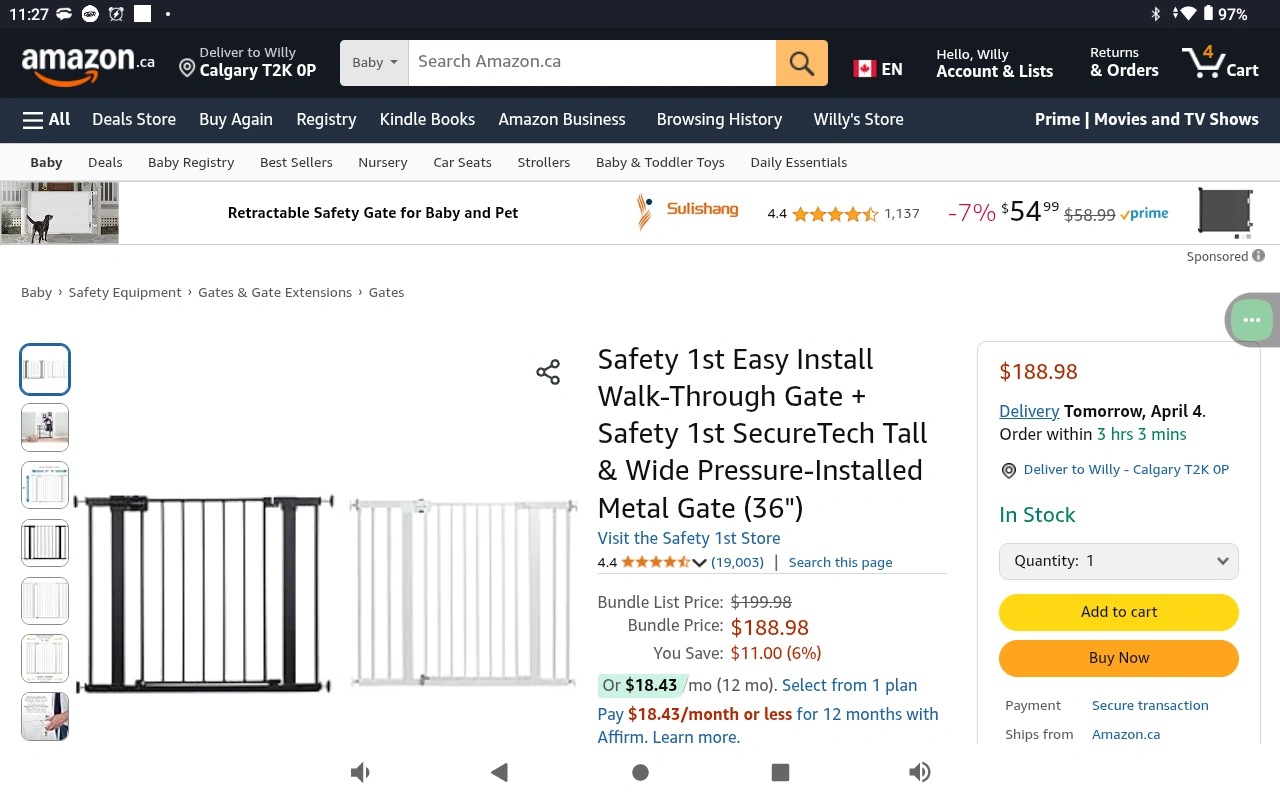Screen dimensions: 1280x800
Task: Click the share icon beside product image
Action: coord(548,373)
